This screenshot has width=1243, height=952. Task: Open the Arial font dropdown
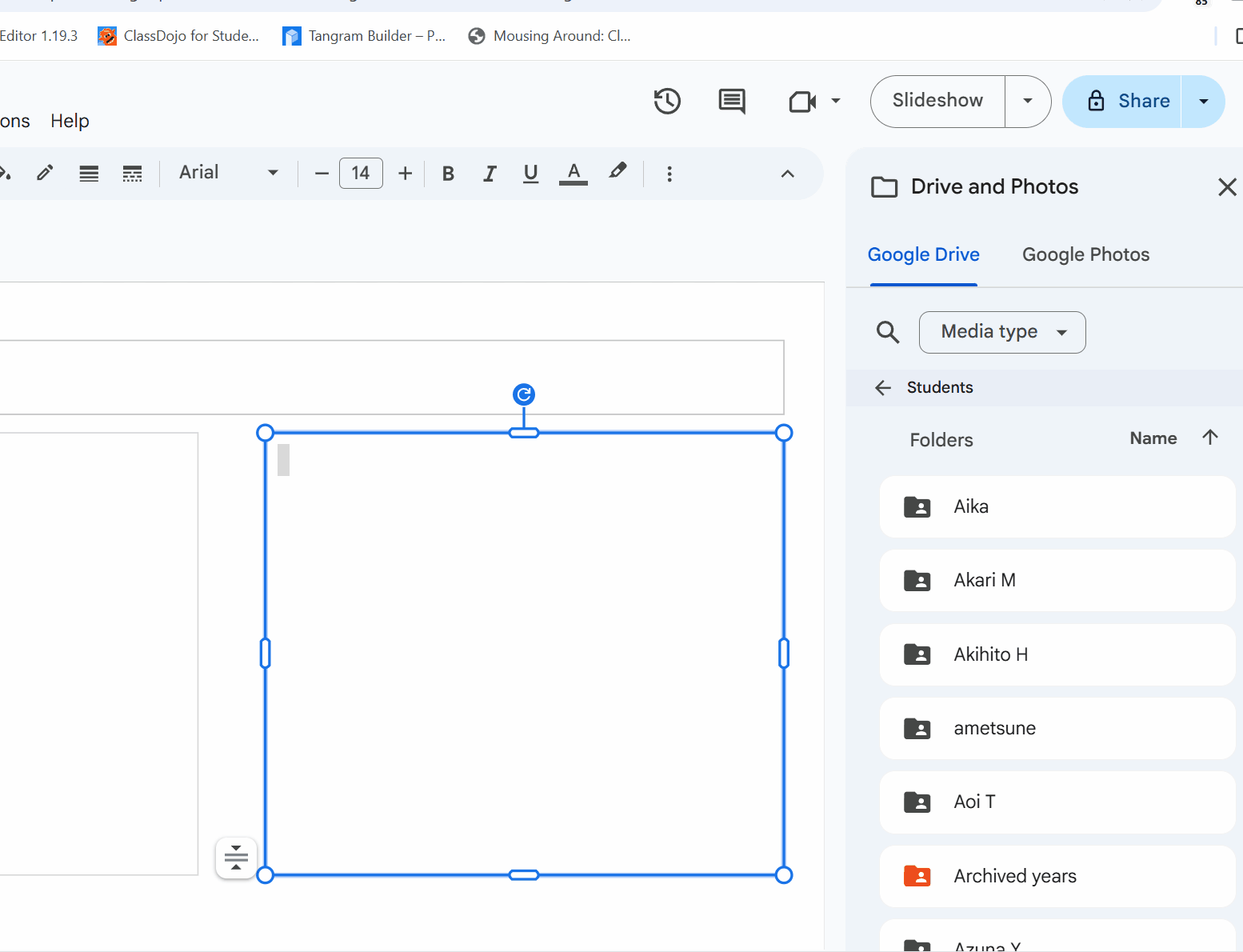tap(229, 173)
